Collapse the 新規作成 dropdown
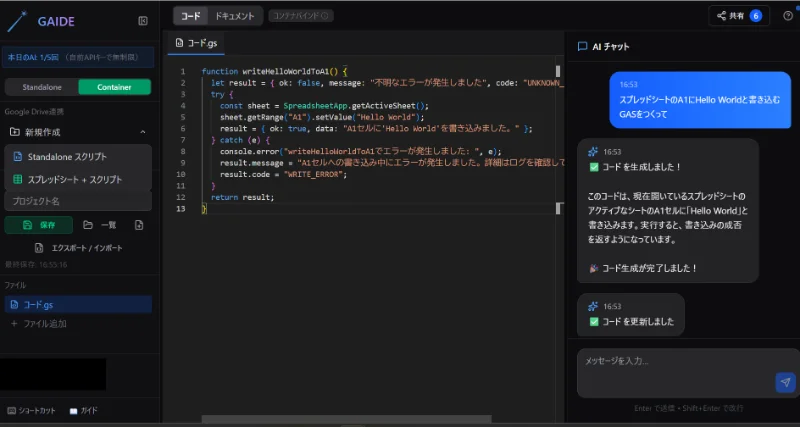Viewport: 800px width, 427px height. coord(142,132)
